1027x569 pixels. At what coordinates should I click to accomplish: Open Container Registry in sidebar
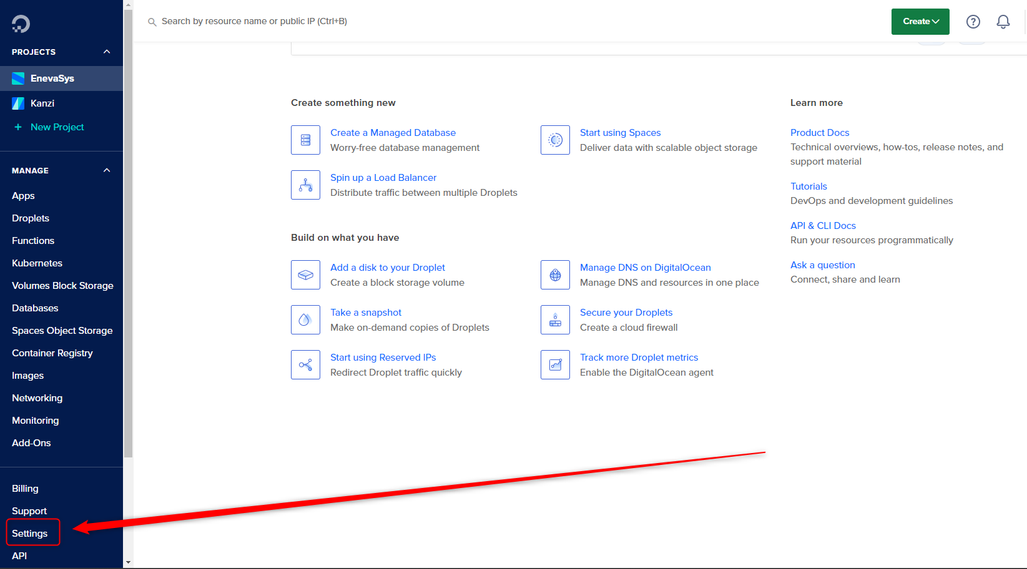point(52,353)
